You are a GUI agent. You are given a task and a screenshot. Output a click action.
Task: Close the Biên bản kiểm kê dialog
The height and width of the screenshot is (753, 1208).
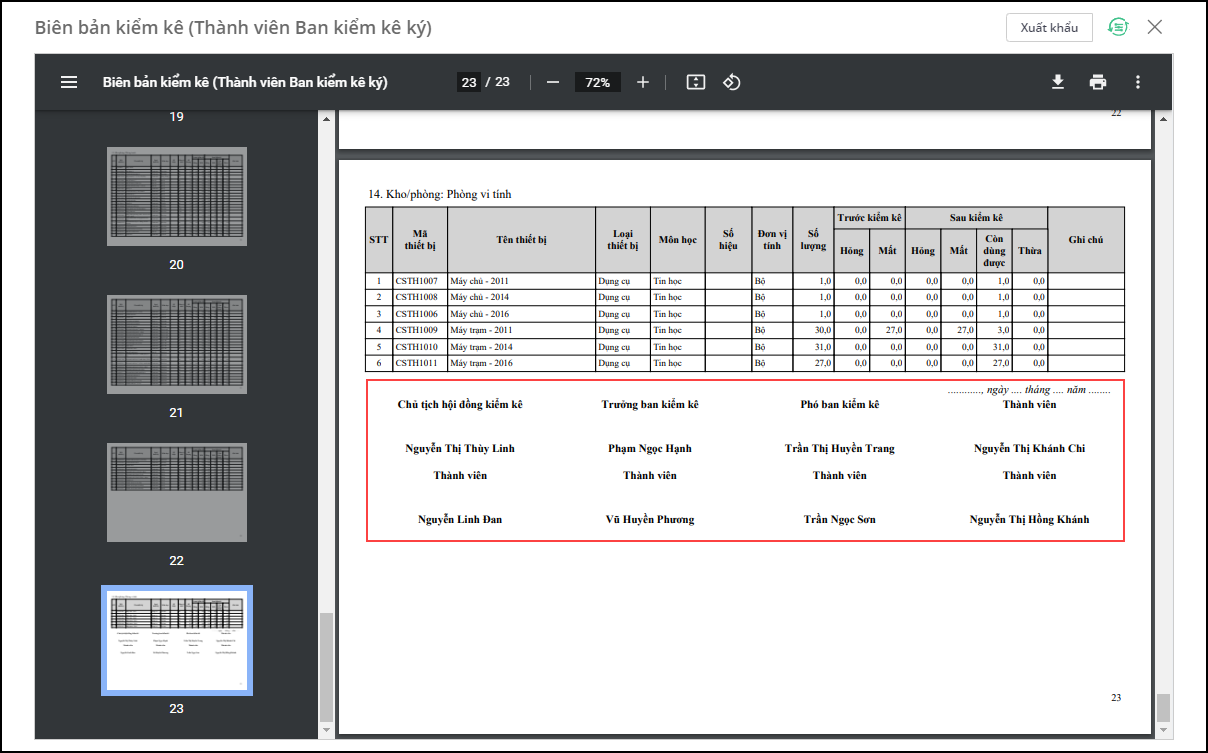tap(1155, 27)
